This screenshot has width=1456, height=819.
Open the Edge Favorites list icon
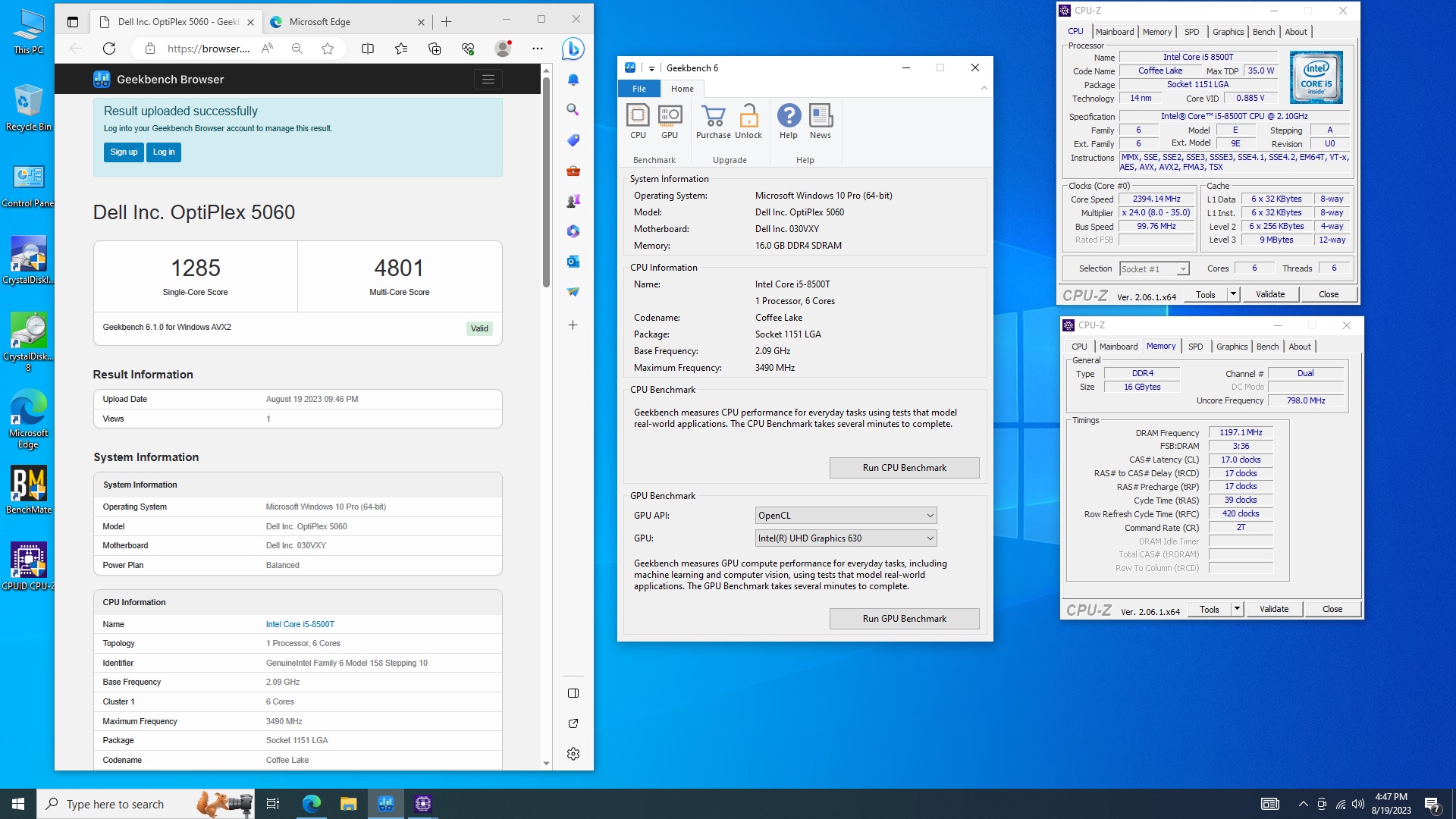[x=401, y=49]
